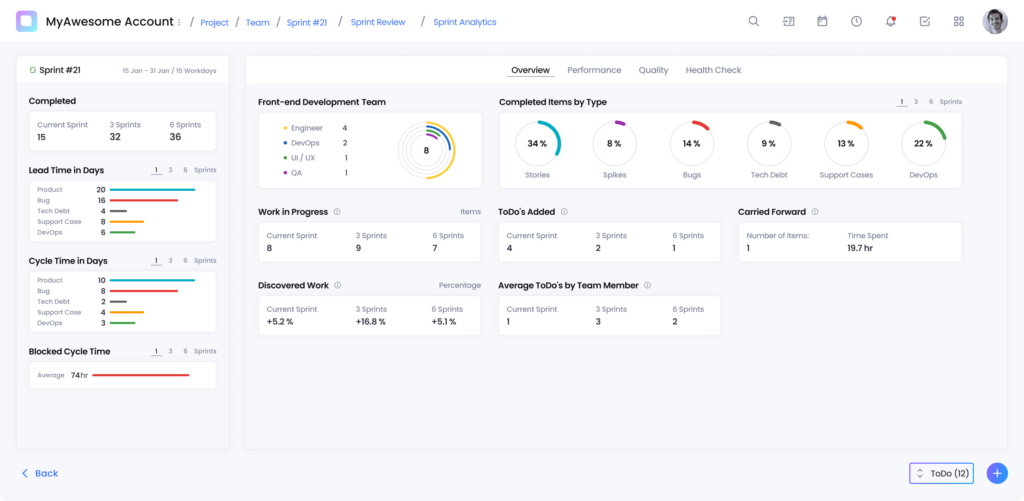Switch to the Performance tab
The width and height of the screenshot is (1024, 501).
[594, 70]
